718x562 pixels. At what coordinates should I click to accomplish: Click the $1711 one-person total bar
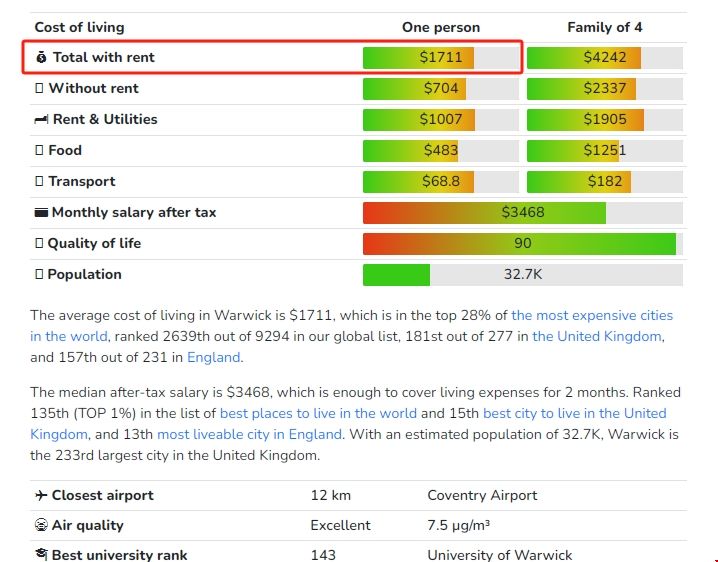441,58
